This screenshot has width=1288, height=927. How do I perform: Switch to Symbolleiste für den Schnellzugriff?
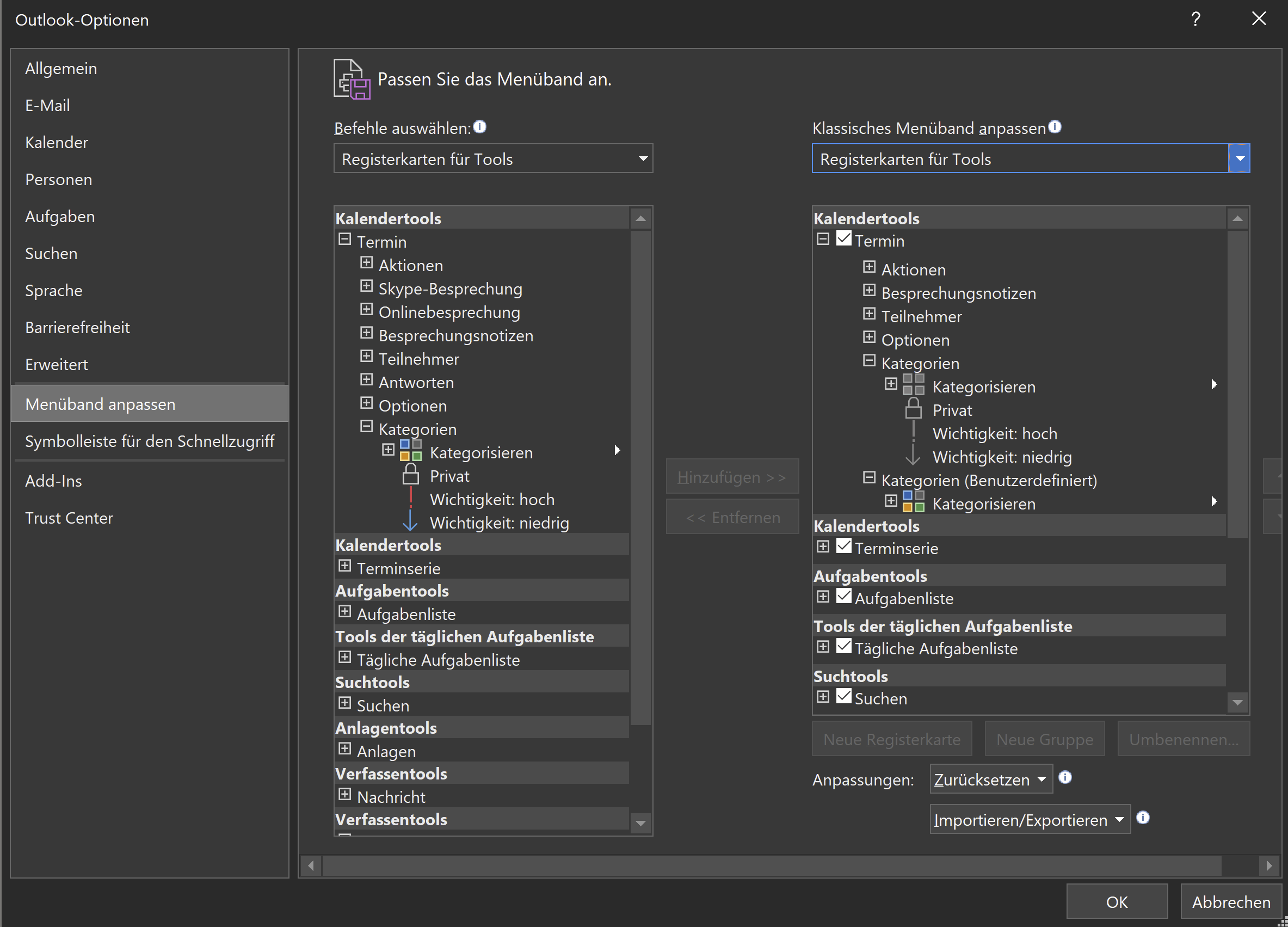point(149,441)
